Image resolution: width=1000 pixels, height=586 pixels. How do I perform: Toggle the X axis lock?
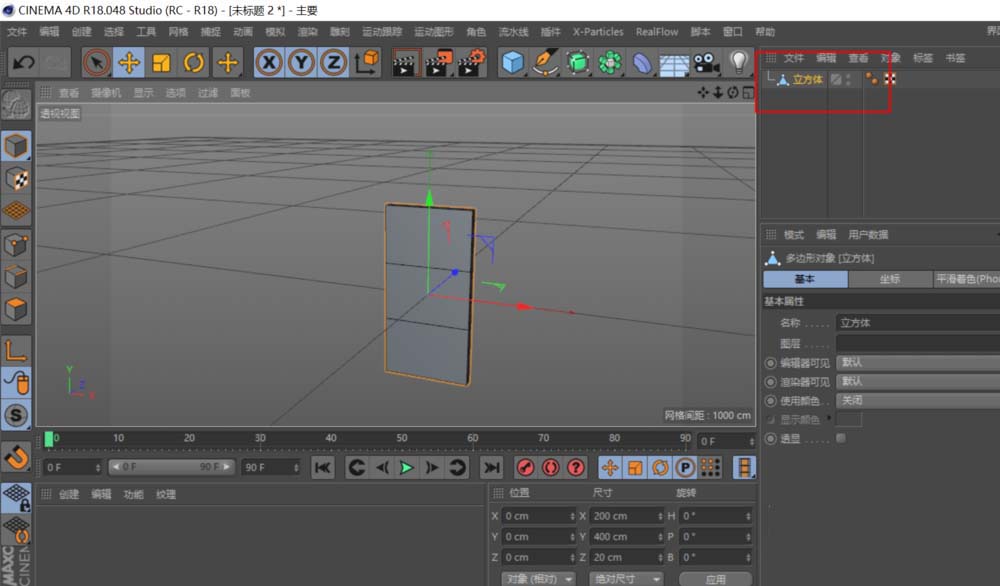(x=268, y=62)
